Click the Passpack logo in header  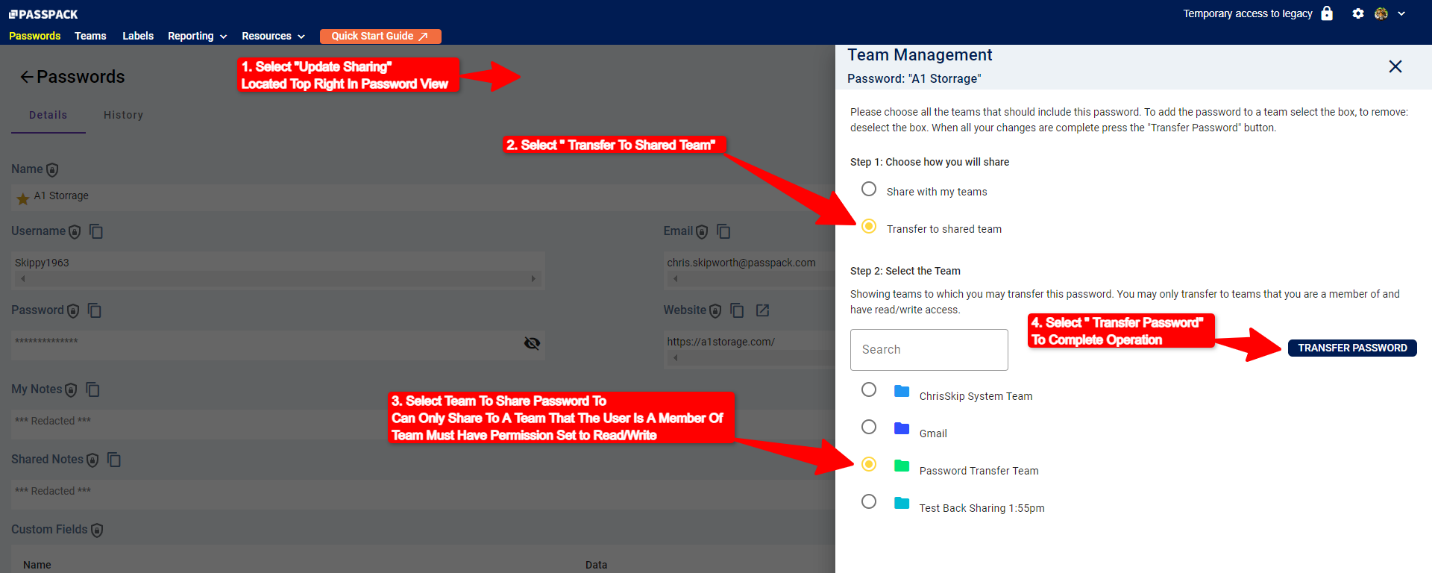[x=43, y=14]
